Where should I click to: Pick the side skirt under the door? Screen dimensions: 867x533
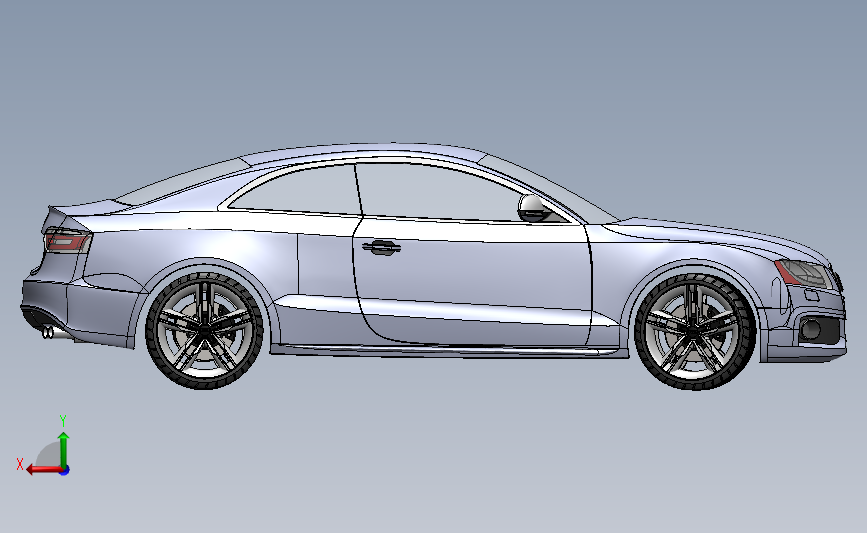[448, 350]
